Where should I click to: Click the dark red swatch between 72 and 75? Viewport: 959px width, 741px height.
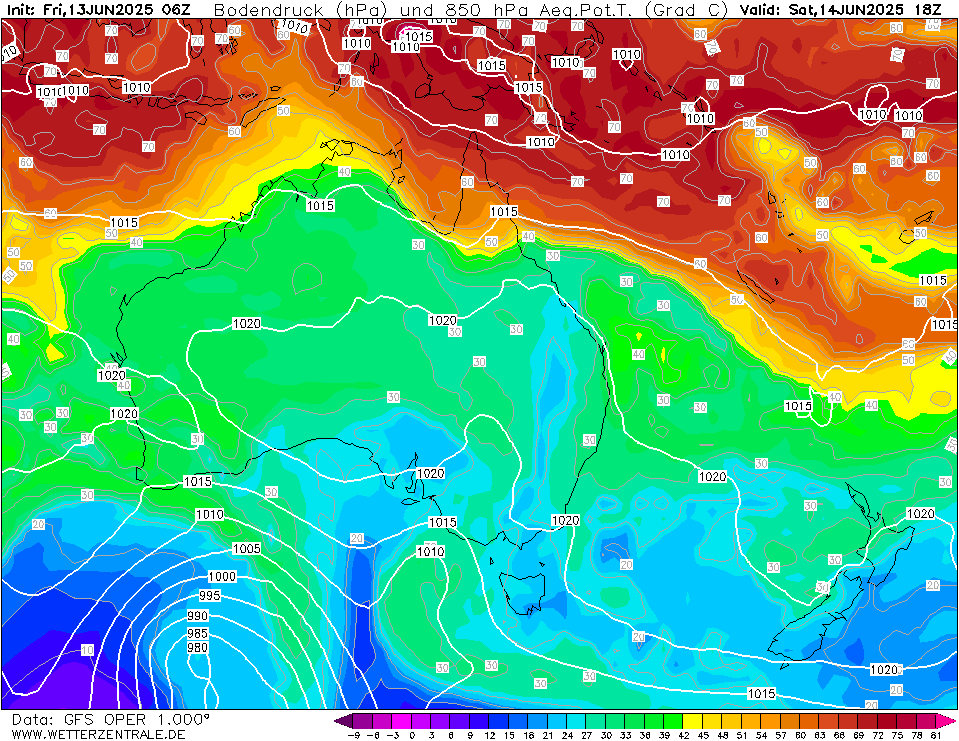(x=887, y=720)
